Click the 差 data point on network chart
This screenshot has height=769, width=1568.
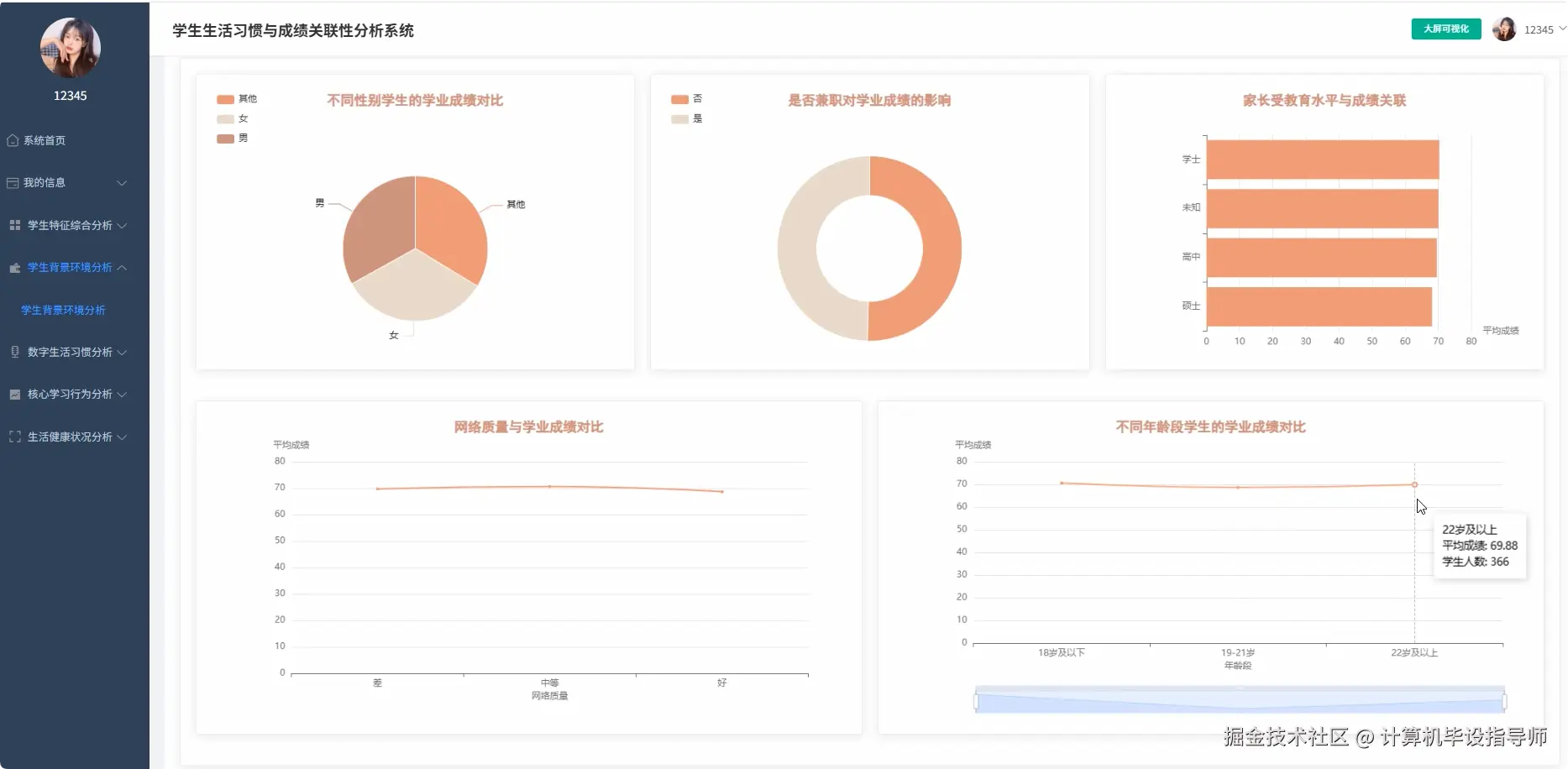click(377, 489)
